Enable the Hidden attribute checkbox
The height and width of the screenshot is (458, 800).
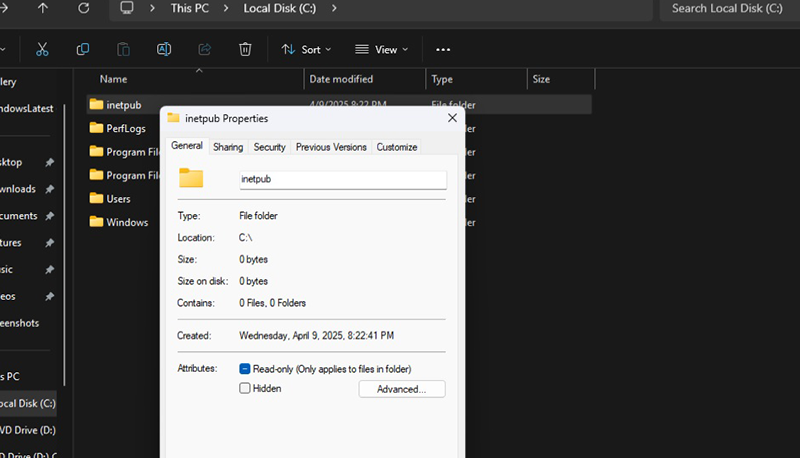pos(245,388)
